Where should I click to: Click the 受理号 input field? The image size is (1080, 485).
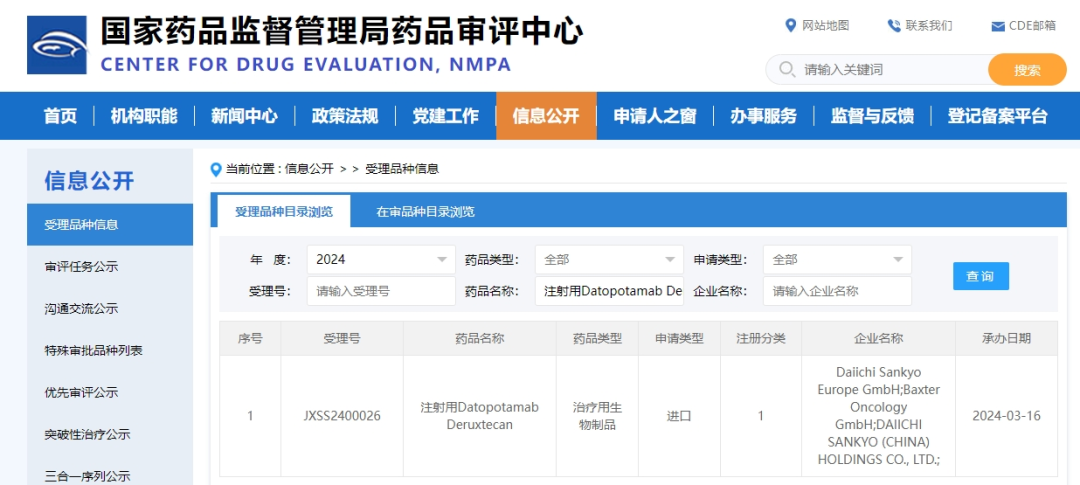pos(381,291)
